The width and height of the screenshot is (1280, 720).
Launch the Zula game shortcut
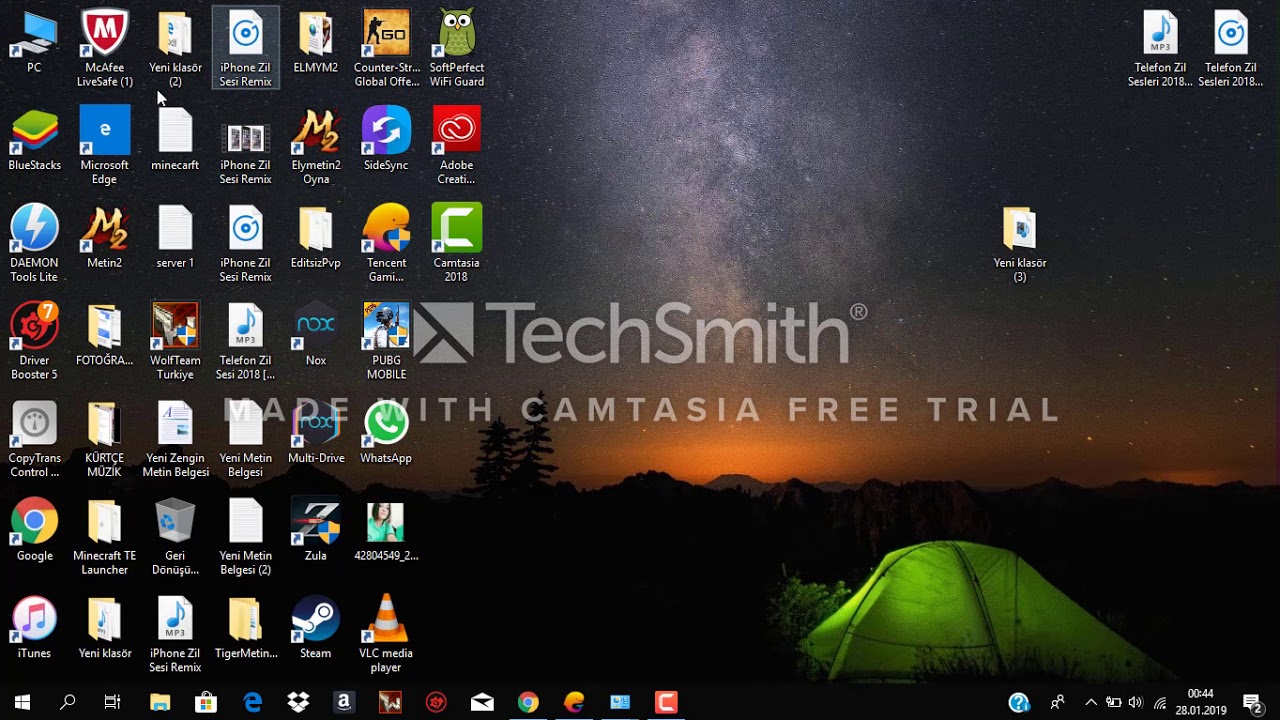pyautogui.click(x=315, y=530)
